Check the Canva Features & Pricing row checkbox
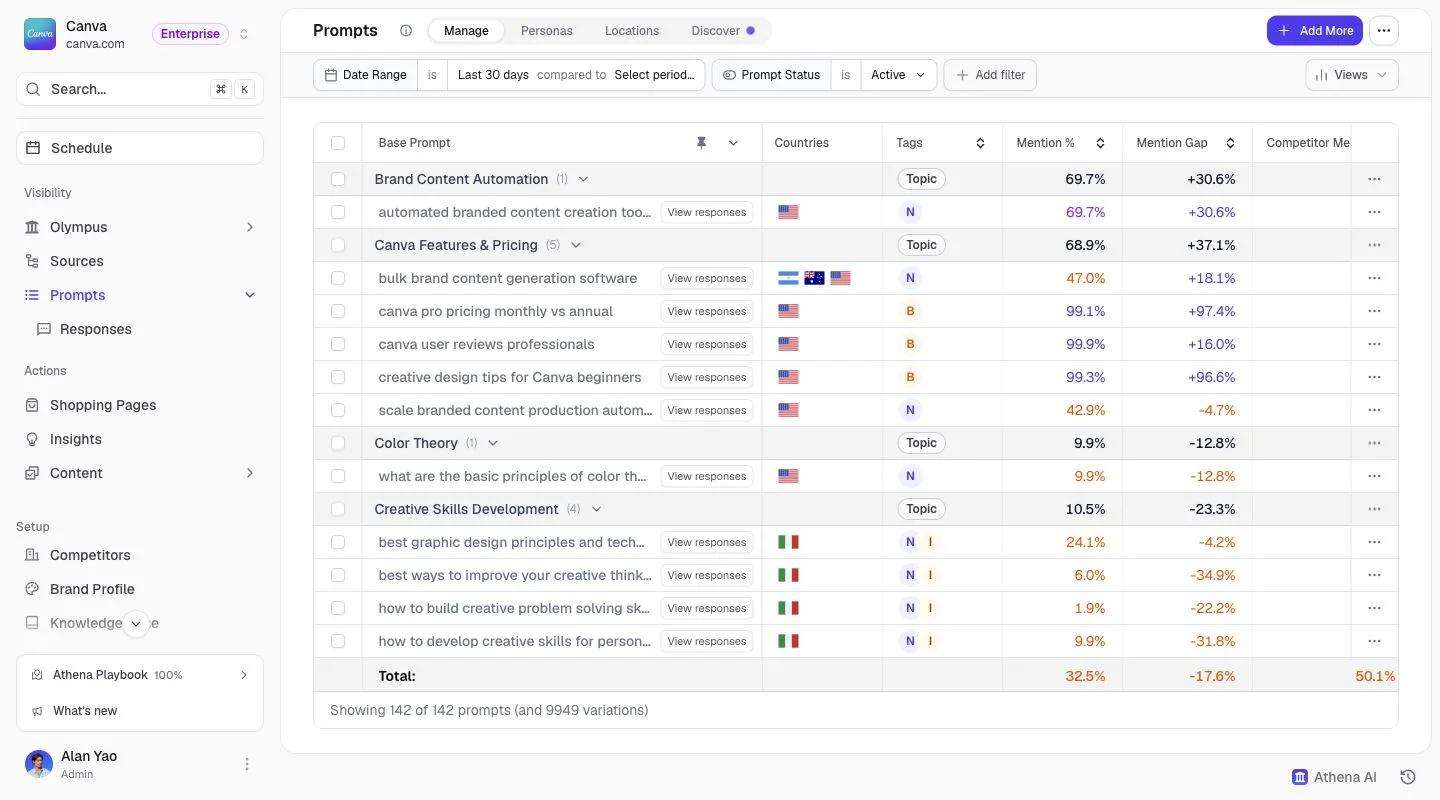Screen dimensions: 1440x800 (338, 245)
